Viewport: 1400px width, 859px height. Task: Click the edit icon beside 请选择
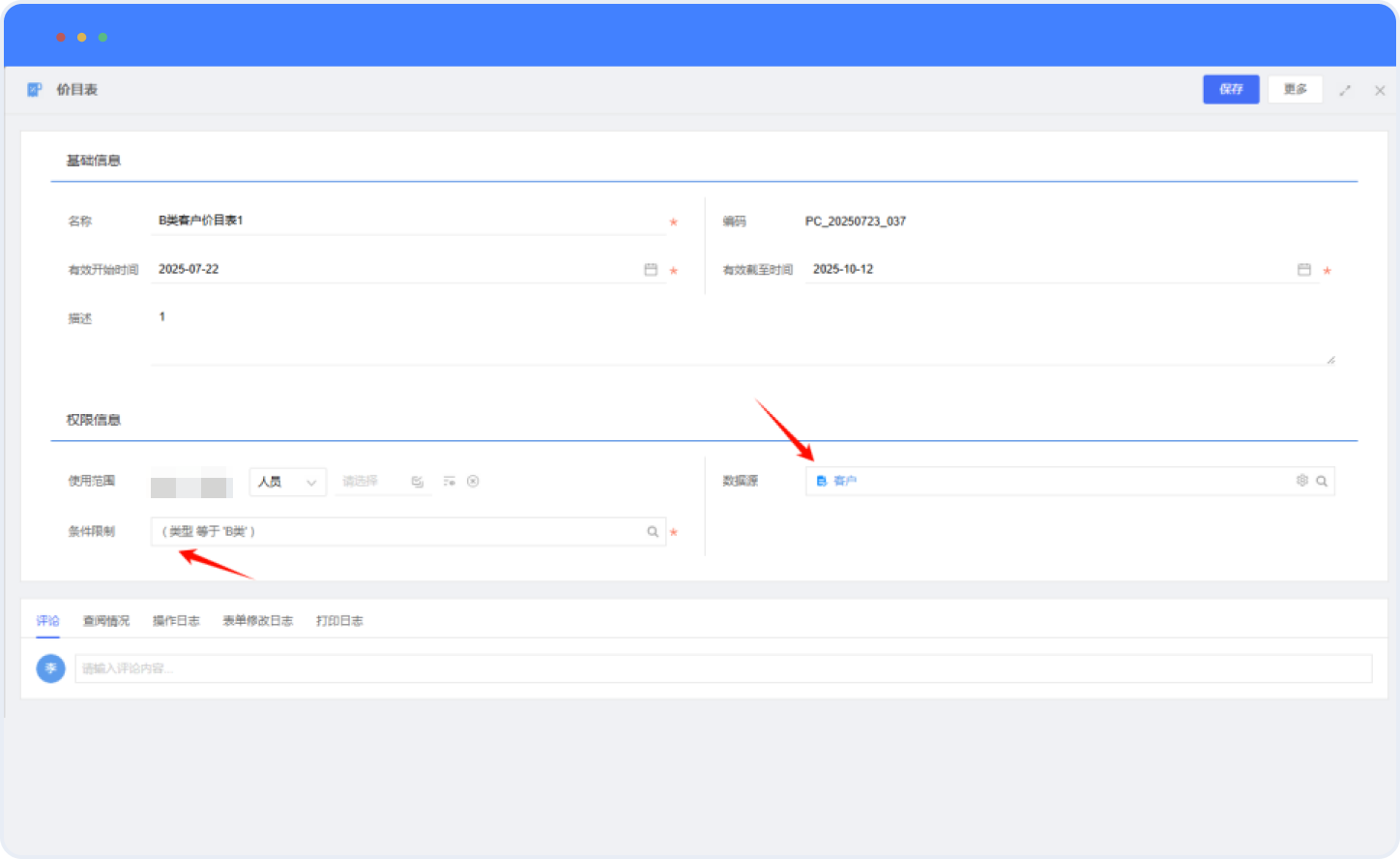click(417, 481)
